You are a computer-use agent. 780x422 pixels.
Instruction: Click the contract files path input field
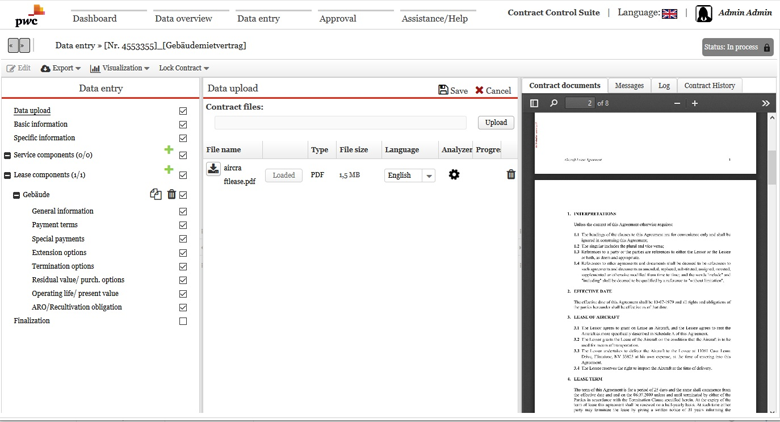coord(341,122)
